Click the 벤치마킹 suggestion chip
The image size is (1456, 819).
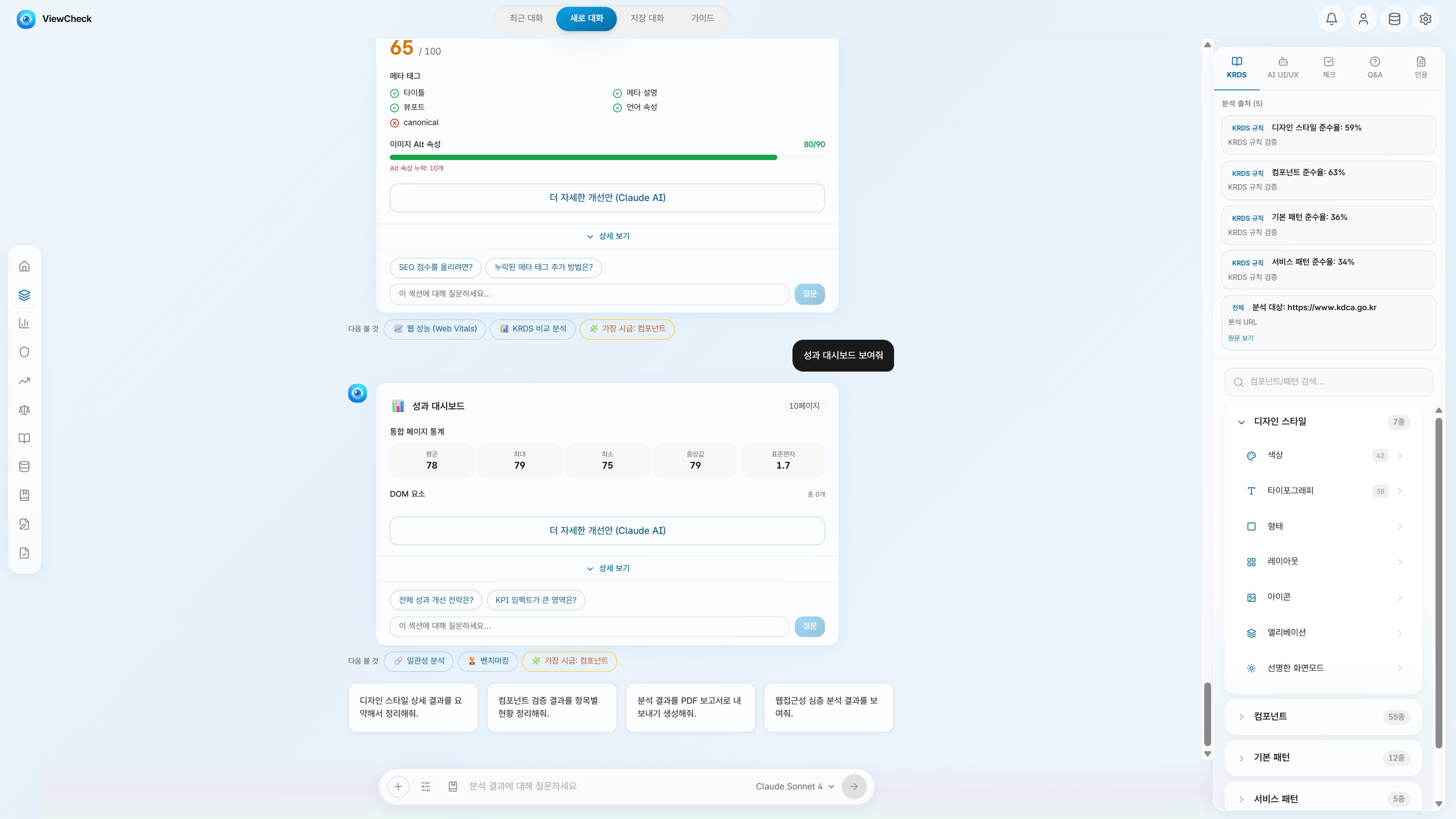488,661
